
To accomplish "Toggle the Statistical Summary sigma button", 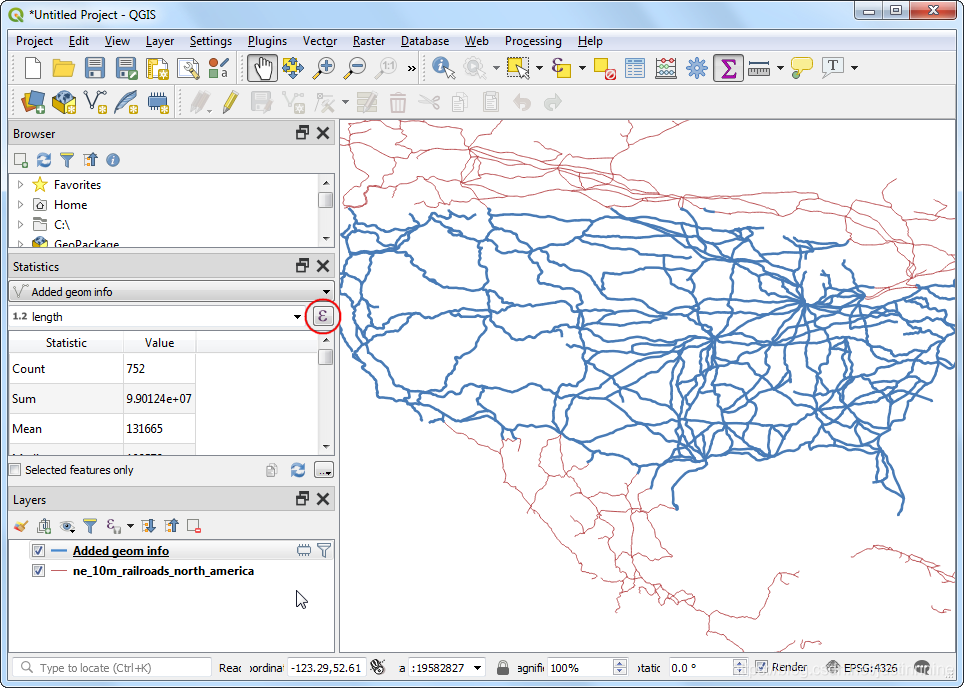I will click(x=729, y=68).
